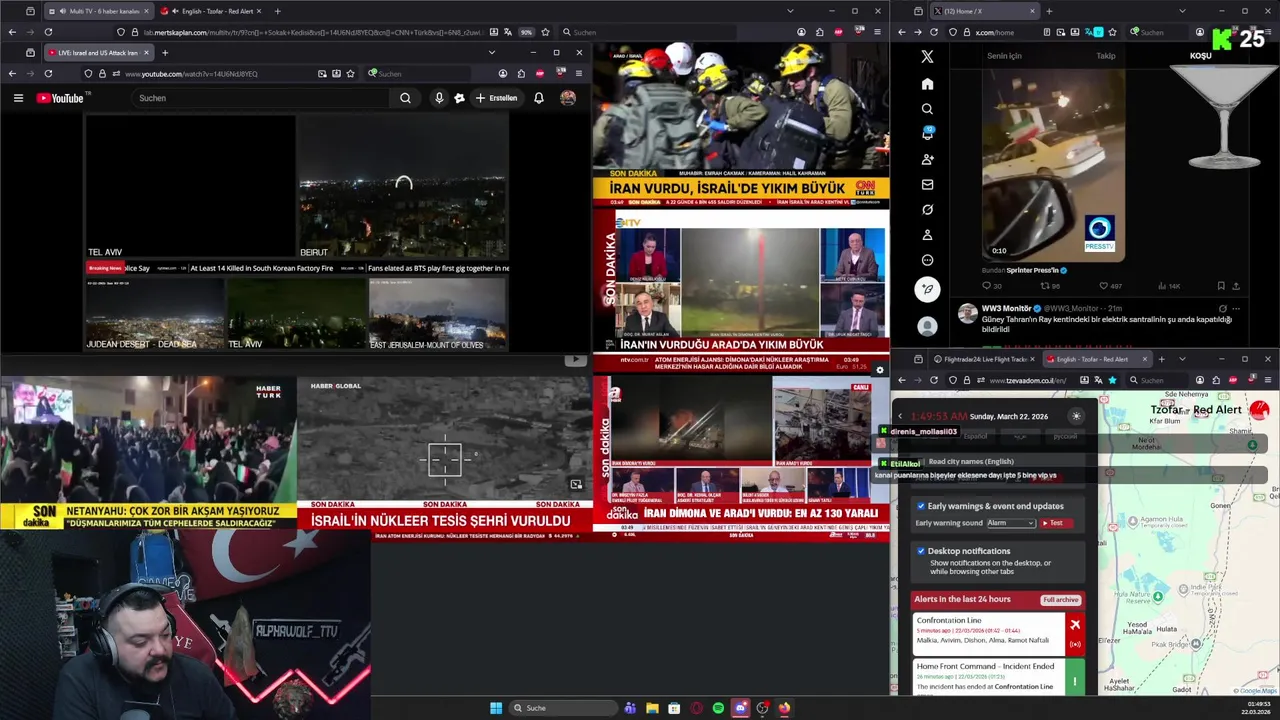Reload the tzevaadom.co.il page
The image size is (1280, 720).
(934, 380)
